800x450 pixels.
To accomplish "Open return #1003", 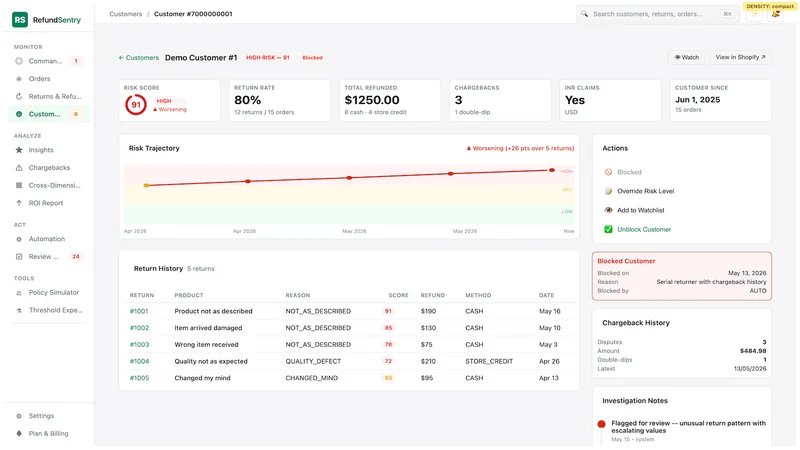I will coord(139,345).
